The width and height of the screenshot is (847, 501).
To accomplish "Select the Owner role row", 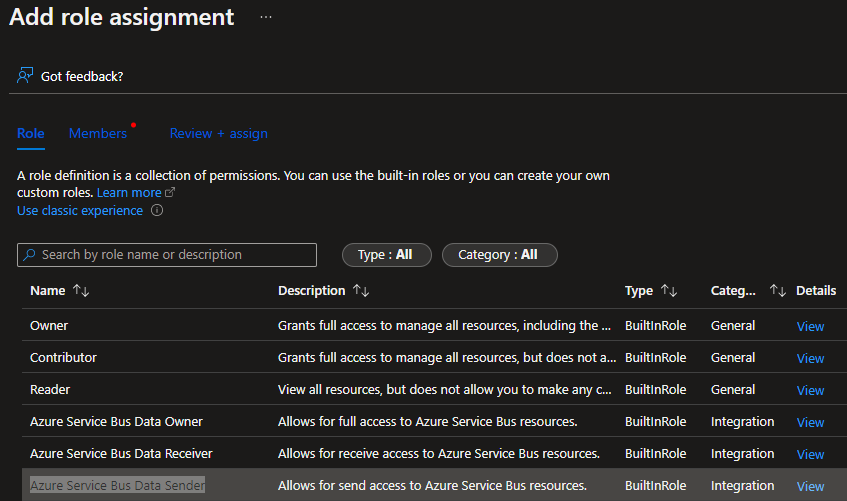I will point(434,325).
